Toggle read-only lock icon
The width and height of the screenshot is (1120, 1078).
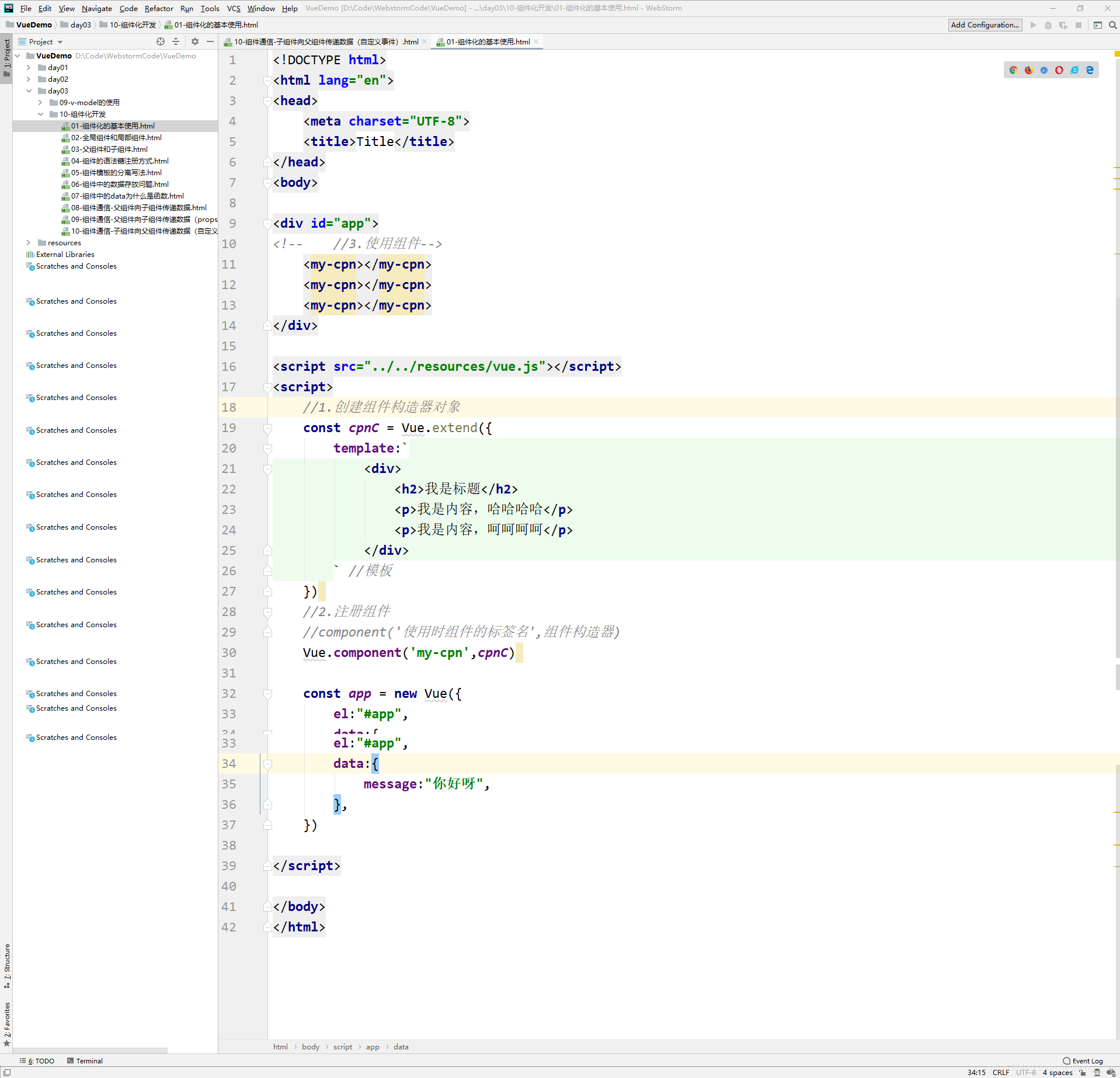(1083, 1073)
